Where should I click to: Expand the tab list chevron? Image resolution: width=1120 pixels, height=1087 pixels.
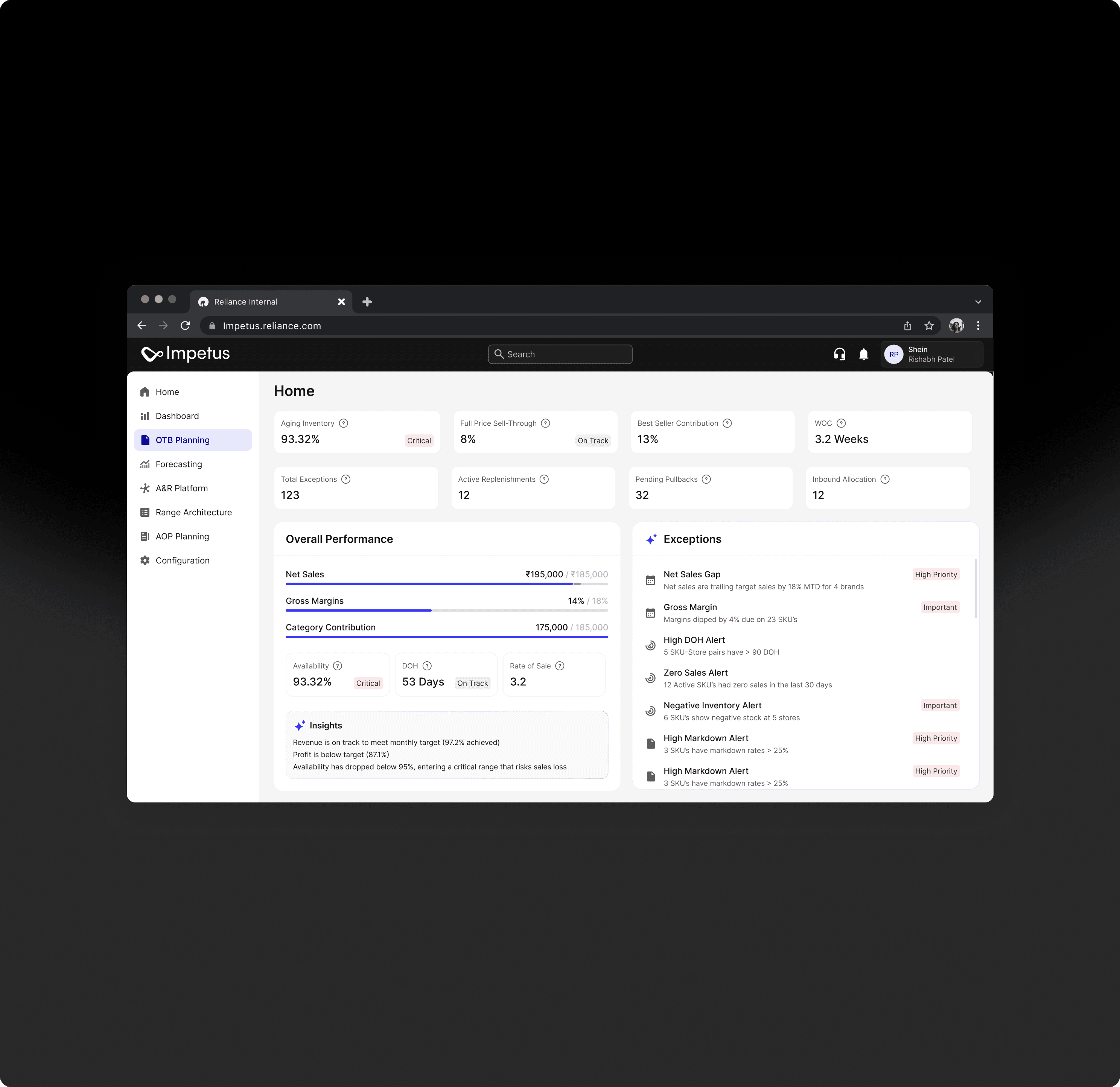click(x=978, y=302)
